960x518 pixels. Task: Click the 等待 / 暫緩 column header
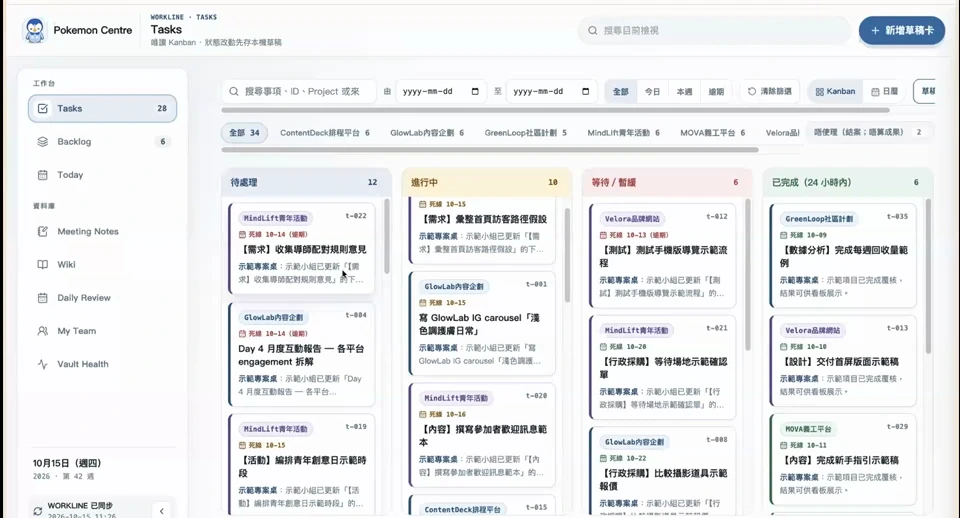pyautogui.click(x=667, y=182)
